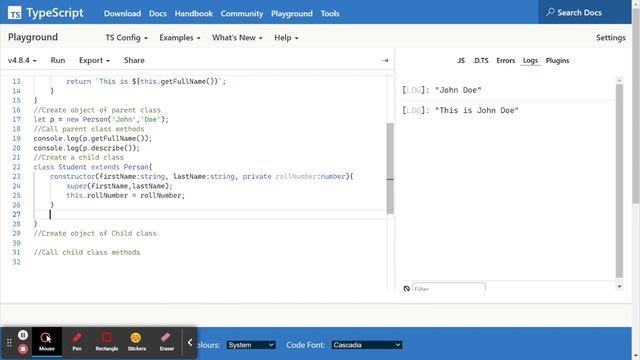Click the 'class Student extends Person' line
The image size is (640, 360).
click(x=93, y=167)
